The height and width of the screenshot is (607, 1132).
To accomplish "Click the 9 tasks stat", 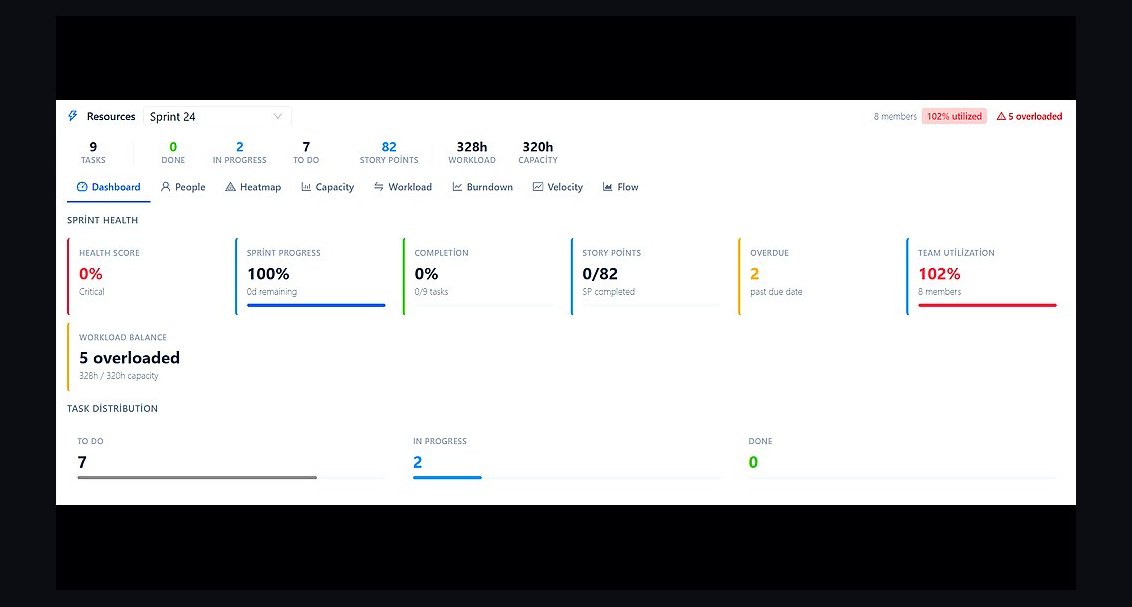I will click(93, 152).
